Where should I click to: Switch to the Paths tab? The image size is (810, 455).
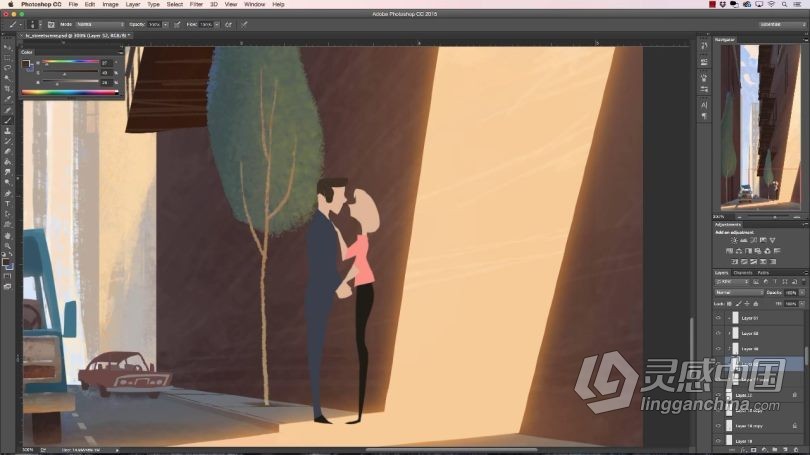pyautogui.click(x=764, y=273)
